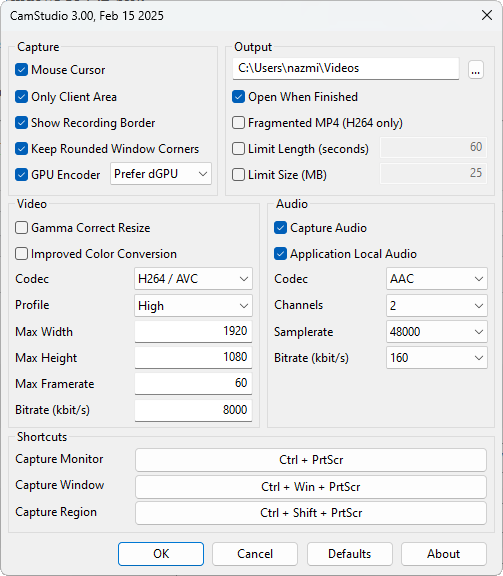Confirm settings with OK
This screenshot has height=576, width=503.
tap(161, 554)
